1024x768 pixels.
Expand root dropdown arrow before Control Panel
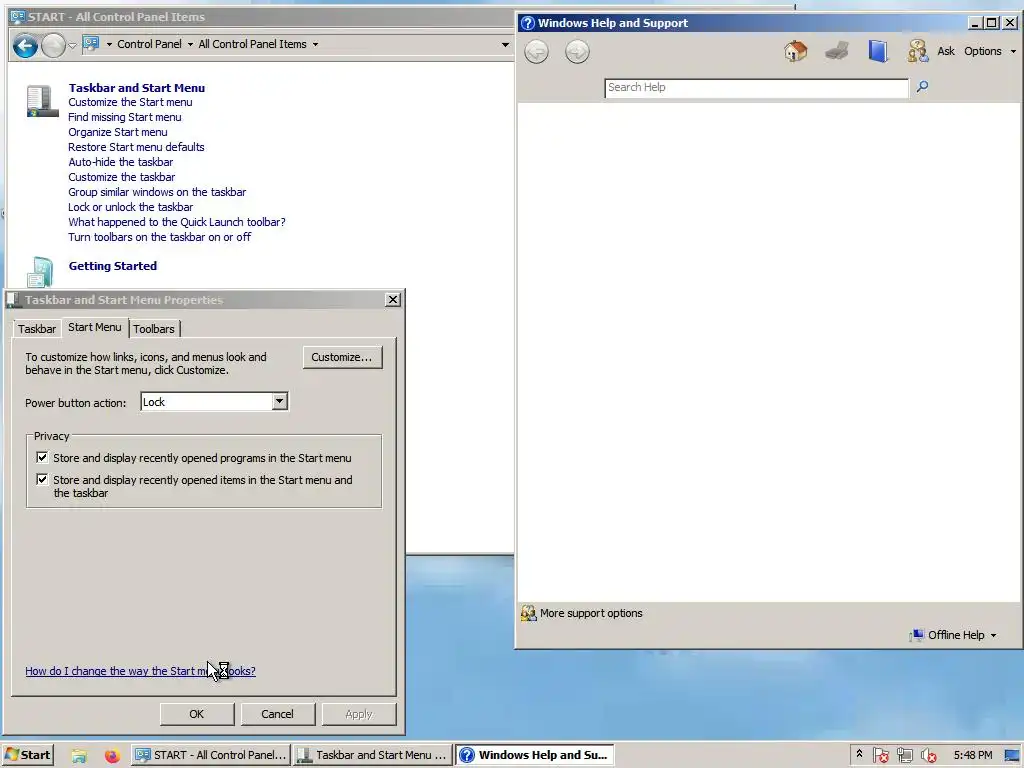[x=109, y=44]
